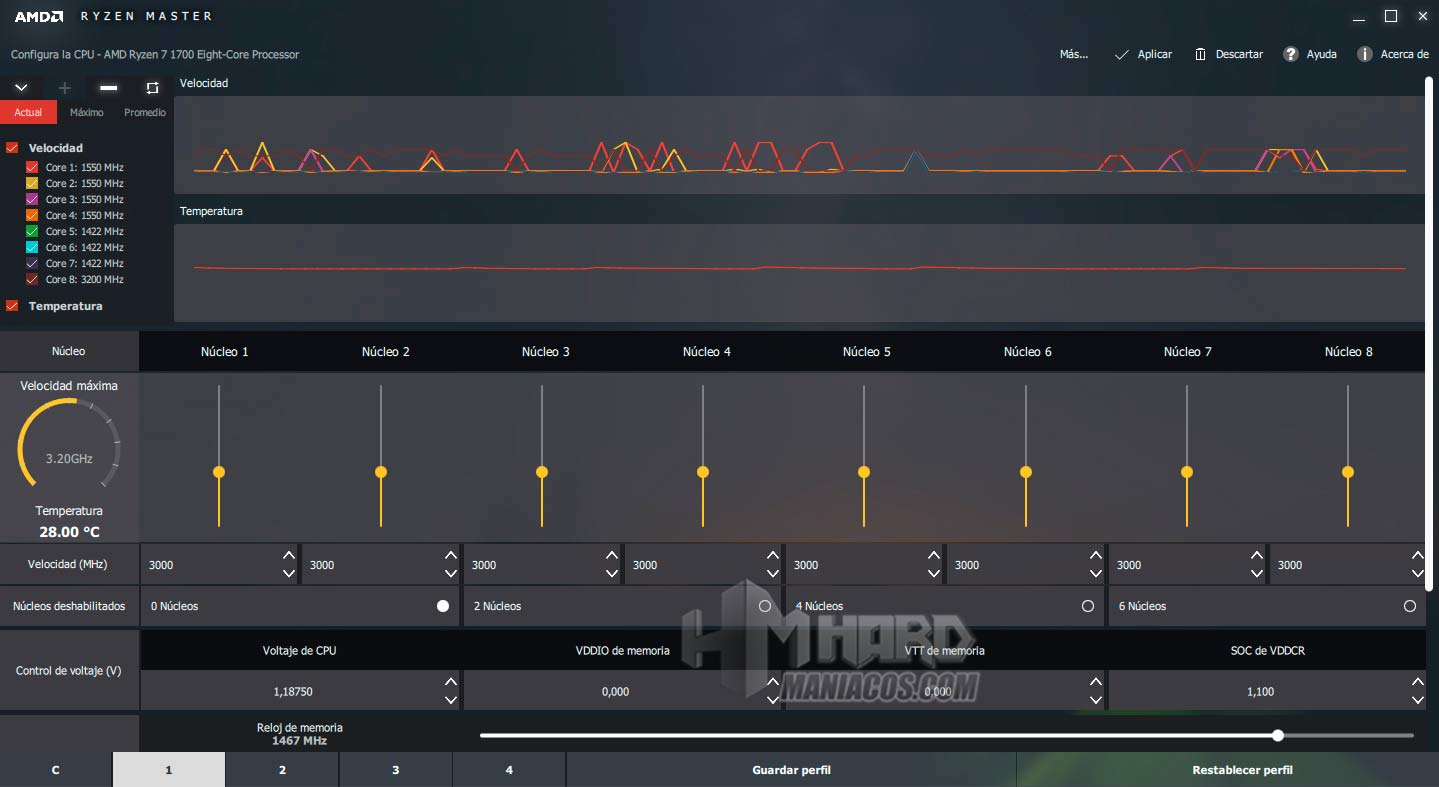Toggle the Core 8 checkbox
Screen dimensions: 1439x787
tap(32, 279)
